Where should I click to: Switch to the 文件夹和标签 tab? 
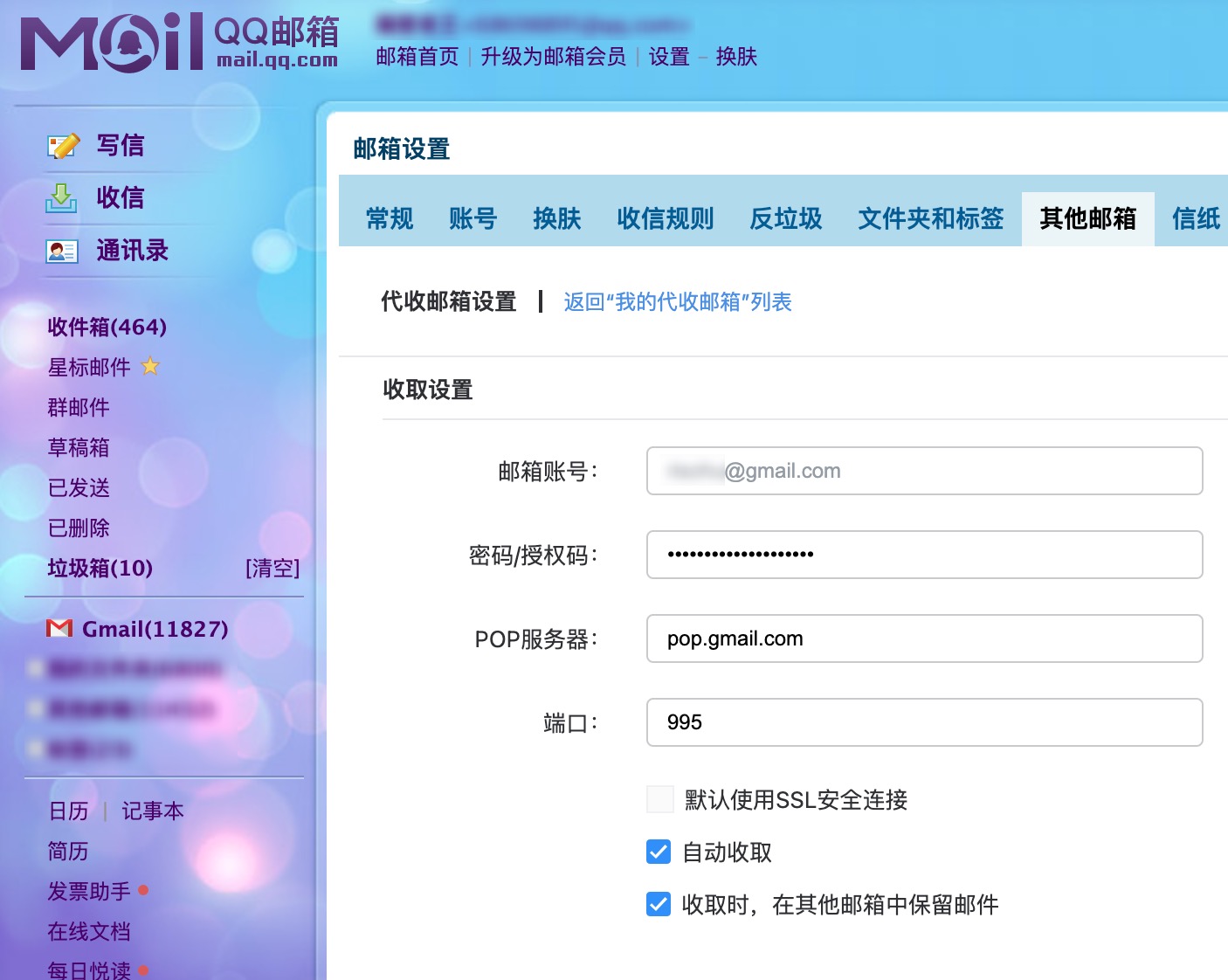coord(931,218)
